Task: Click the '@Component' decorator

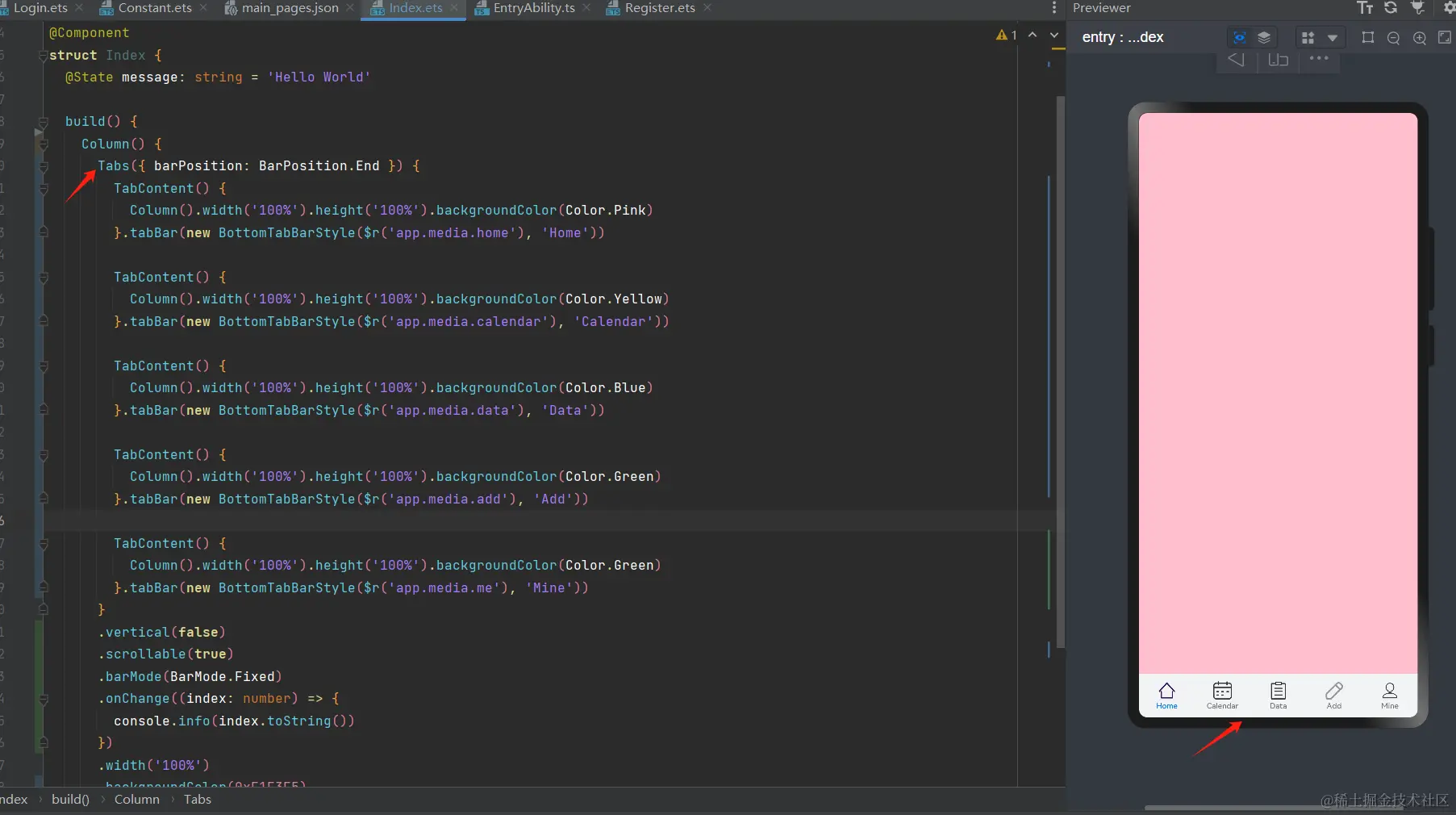Action: click(x=89, y=33)
